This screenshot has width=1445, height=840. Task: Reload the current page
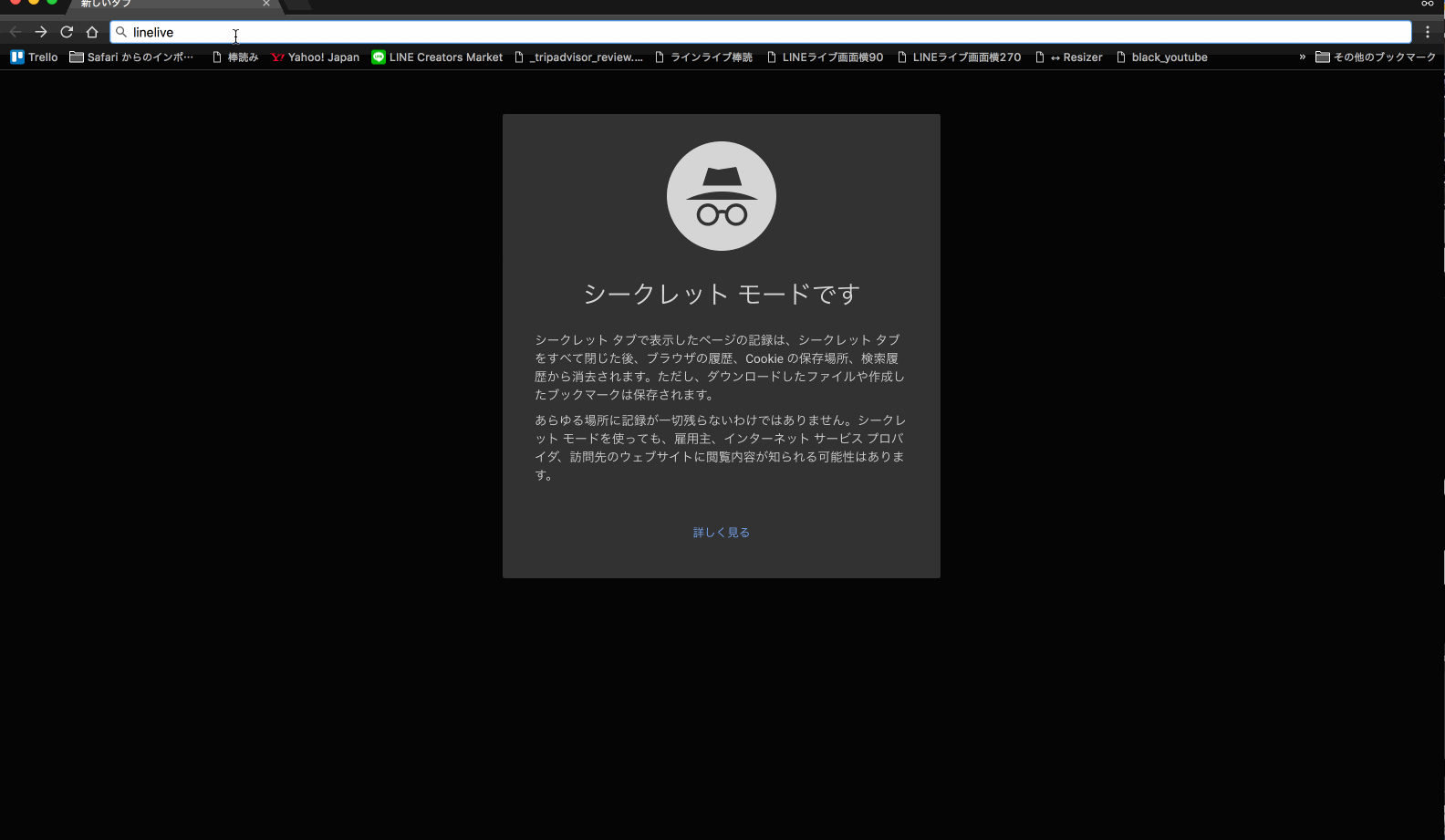tap(67, 32)
